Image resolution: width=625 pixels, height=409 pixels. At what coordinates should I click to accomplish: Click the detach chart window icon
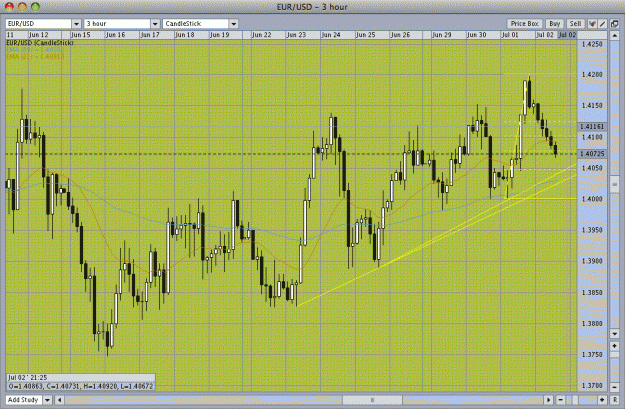pos(614,24)
